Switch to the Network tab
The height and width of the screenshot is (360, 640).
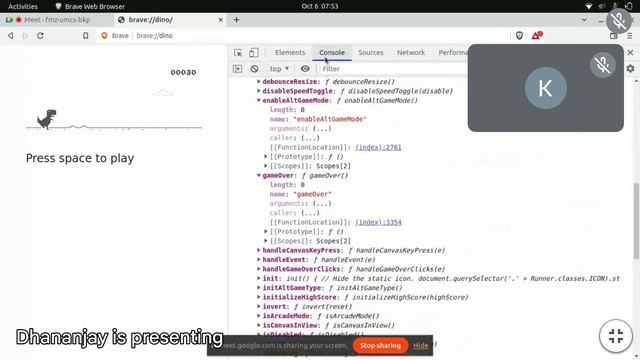point(411,53)
